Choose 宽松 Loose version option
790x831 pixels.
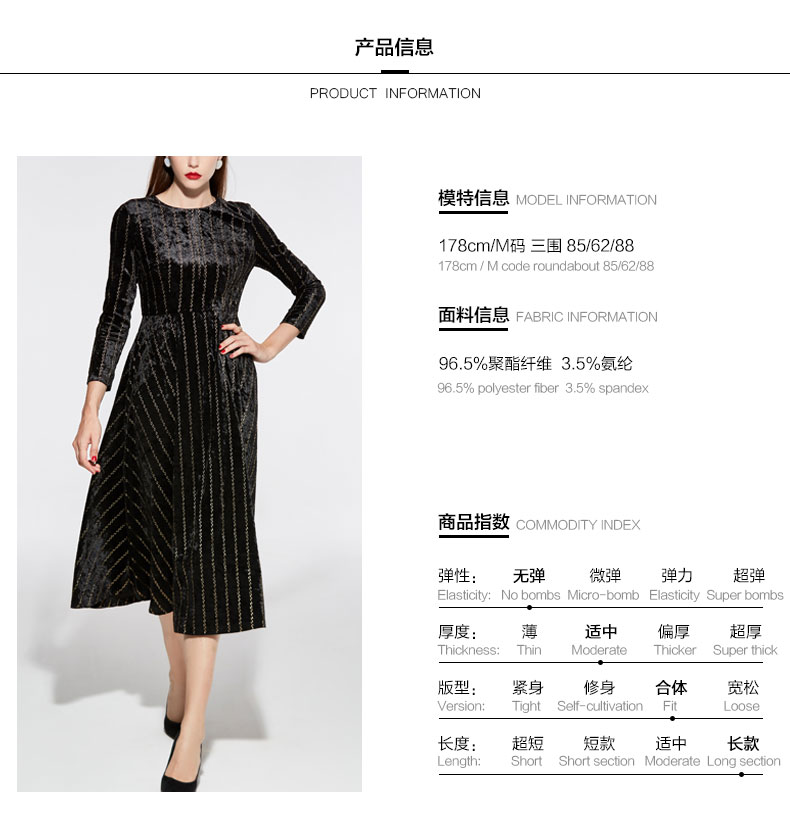tap(742, 696)
